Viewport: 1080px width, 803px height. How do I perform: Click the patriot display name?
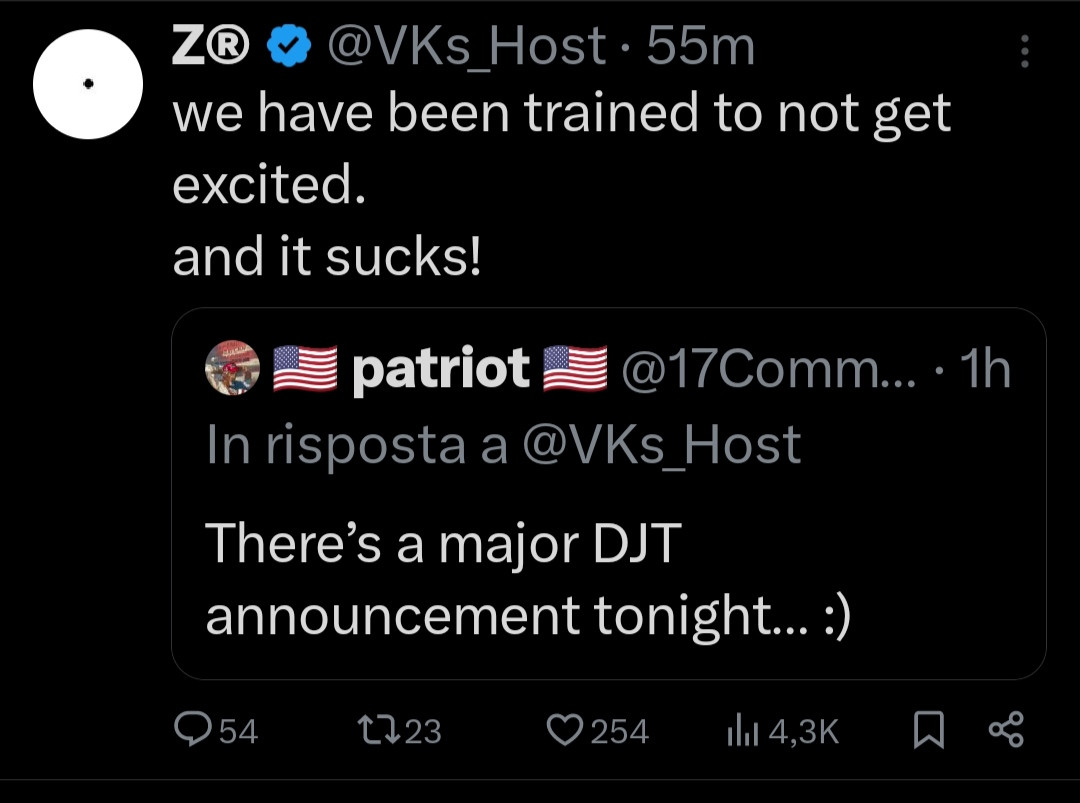coord(441,369)
